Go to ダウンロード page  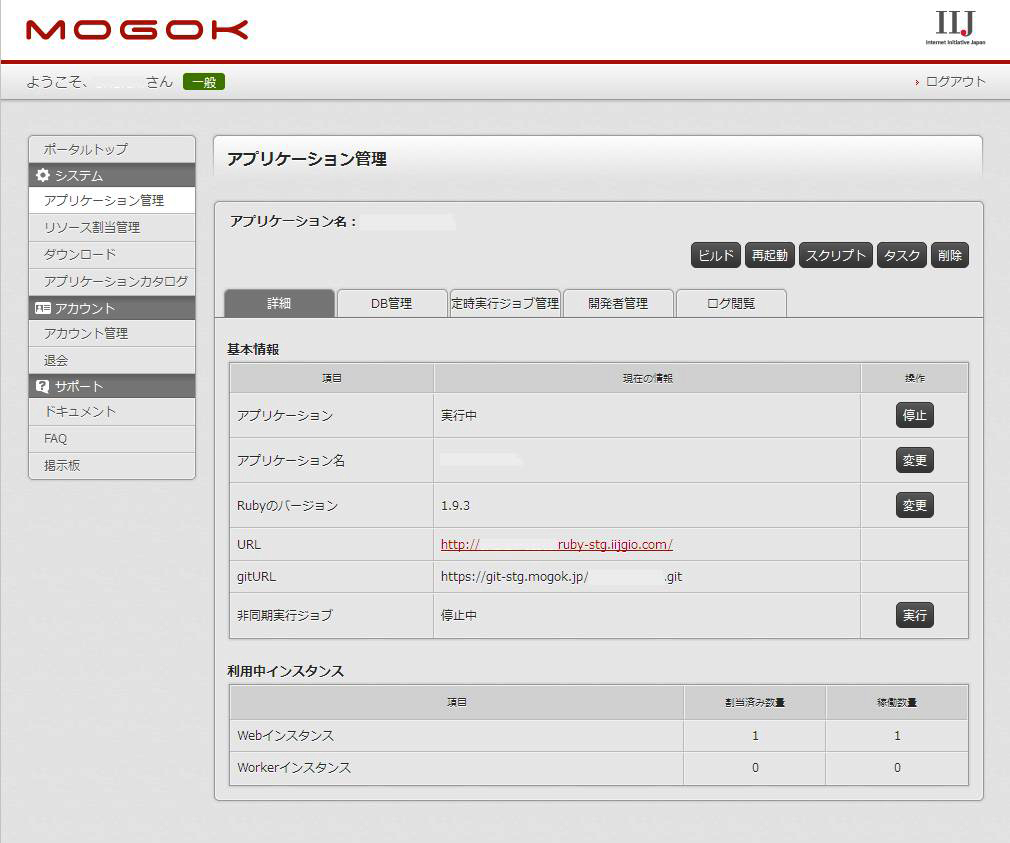tap(80, 255)
